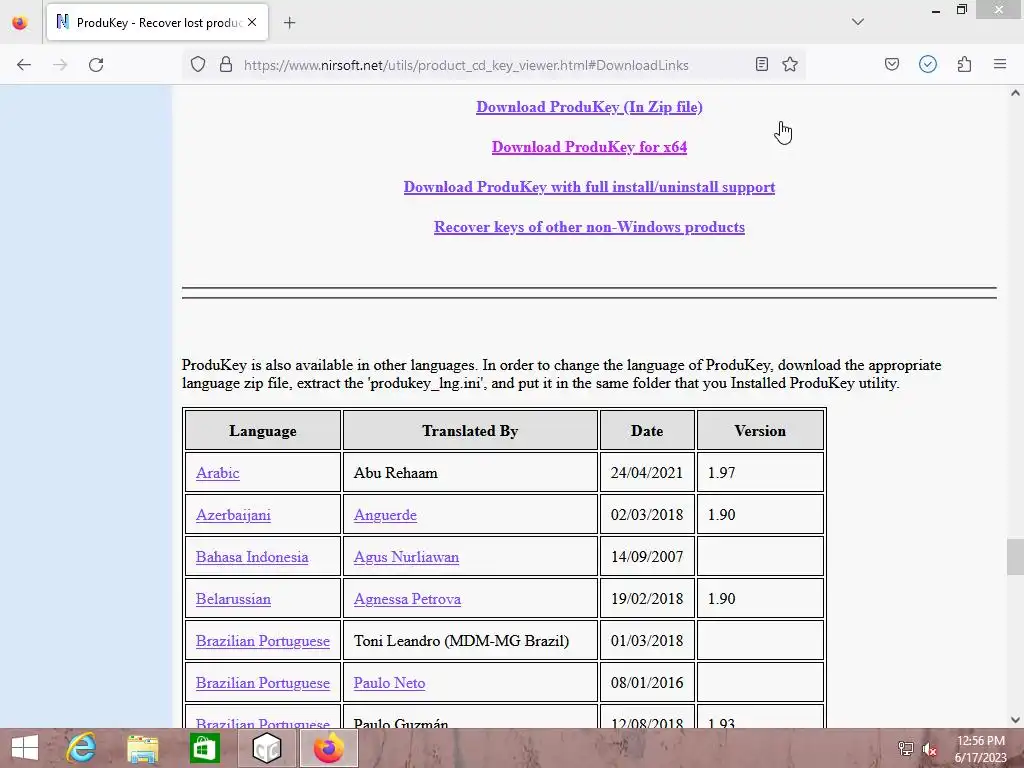This screenshot has height=768, width=1024.
Task: Open Recover keys of other non-Windows products
Action: point(589,227)
